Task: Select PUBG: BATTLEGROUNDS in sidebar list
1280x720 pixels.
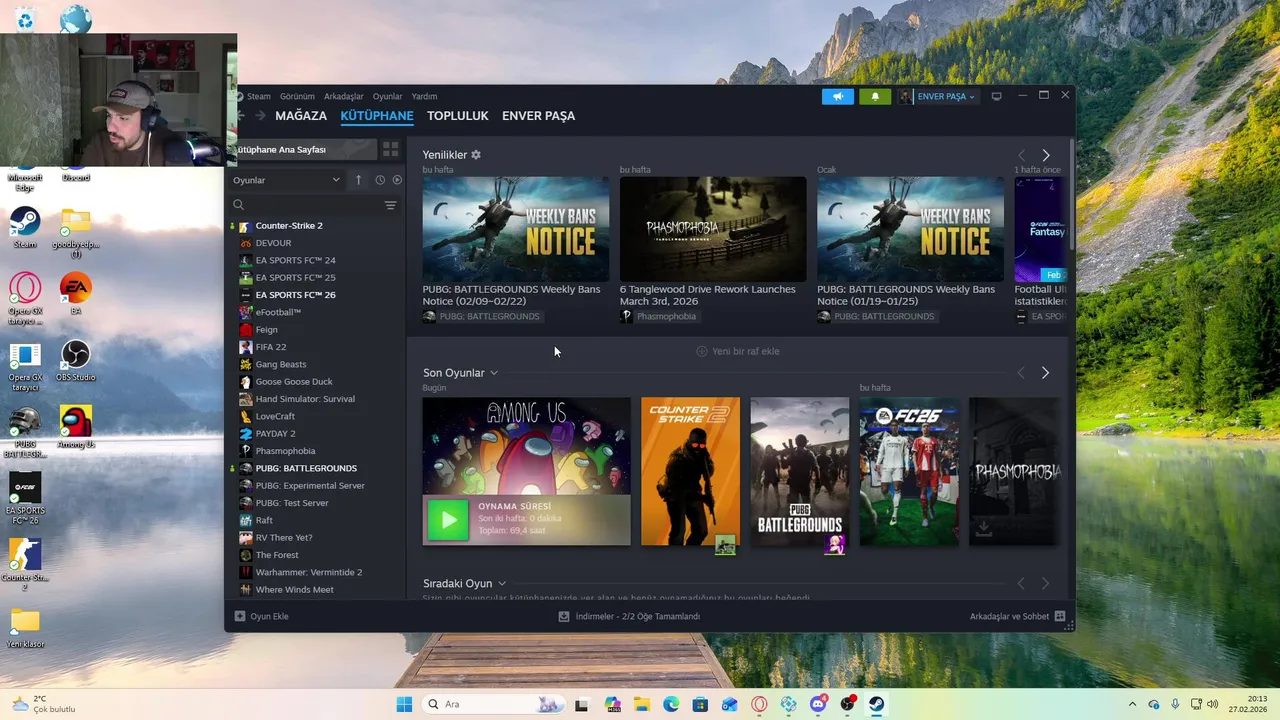Action: (x=305, y=468)
